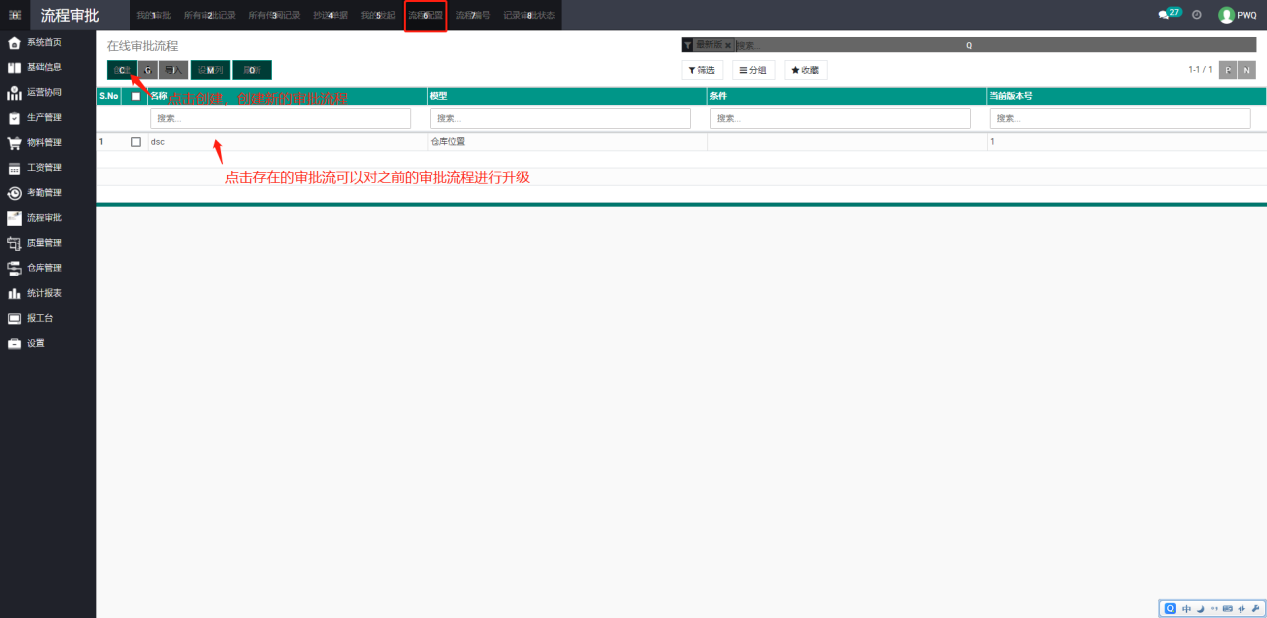Check the checkbox for the dsc row
This screenshot has width=1267, height=618.
tap(136, 142)
